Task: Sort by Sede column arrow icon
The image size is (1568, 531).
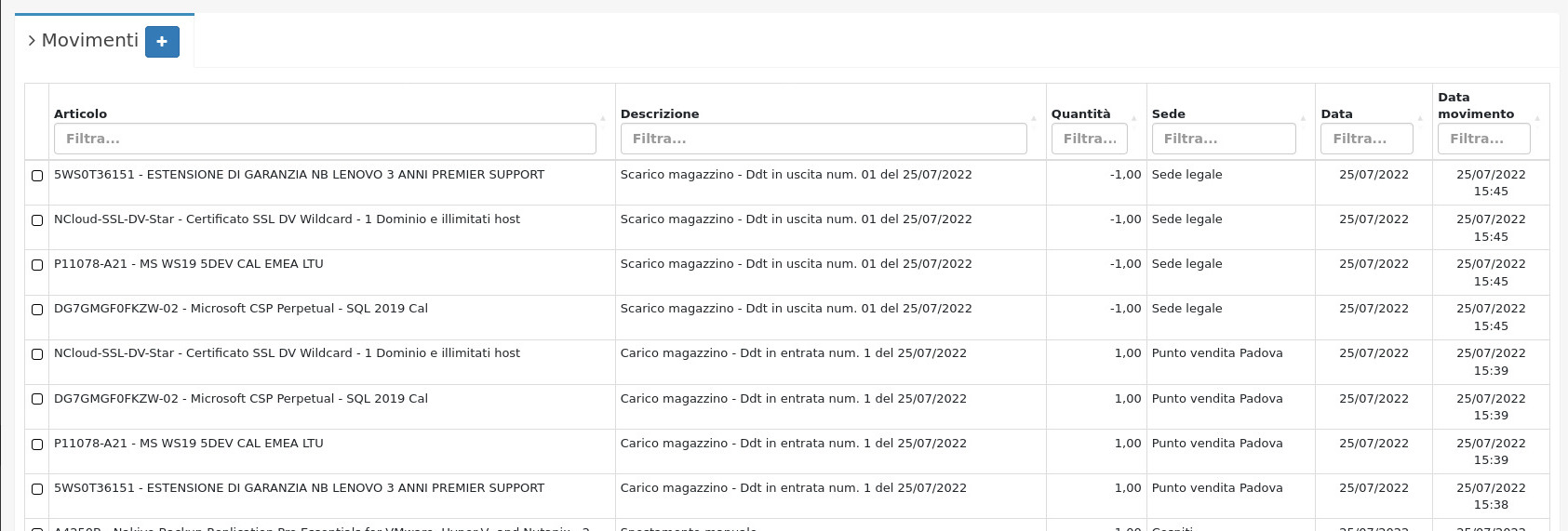Action: 1302,118
